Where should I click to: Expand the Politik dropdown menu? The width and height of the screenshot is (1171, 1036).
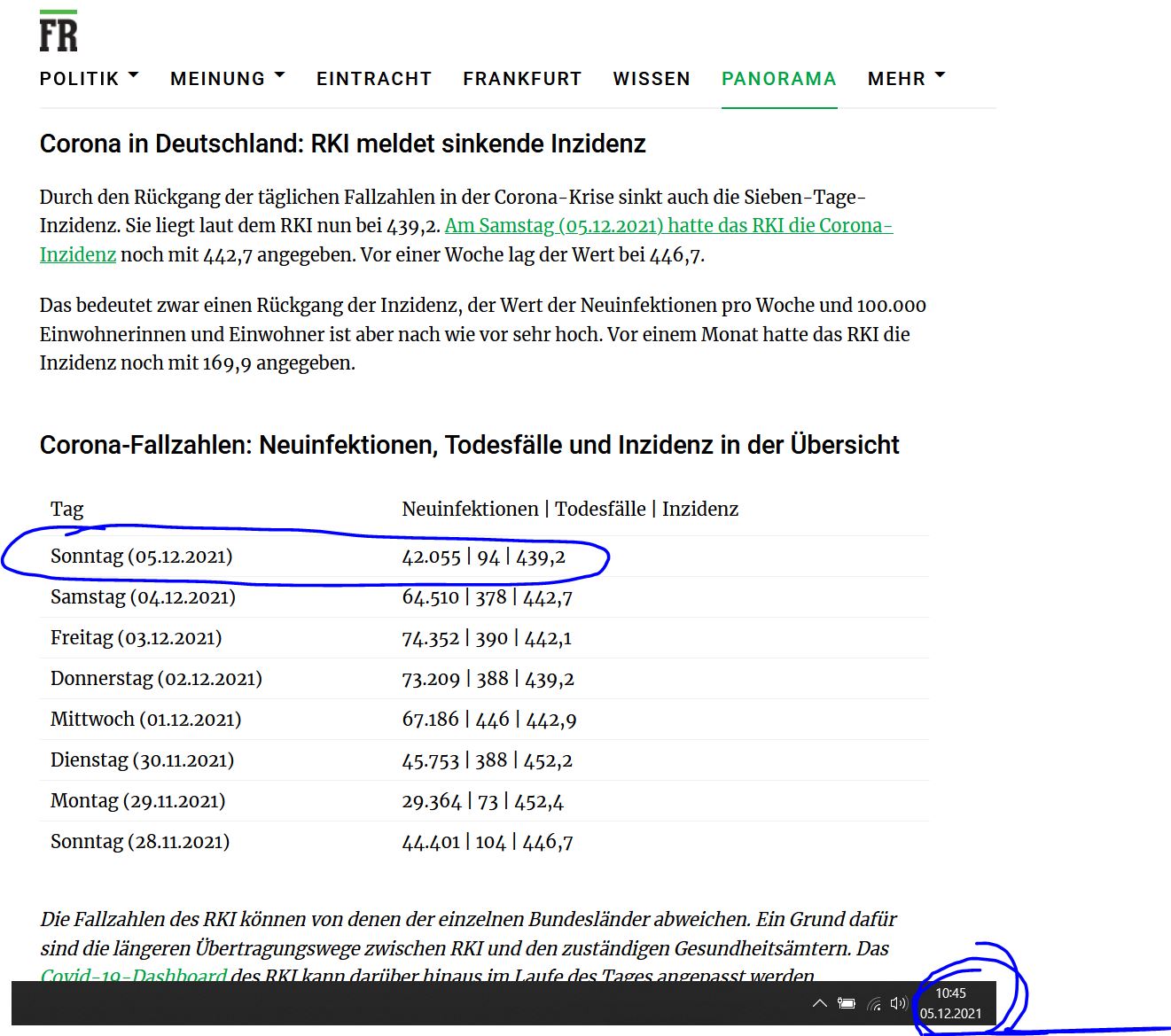pos(89,79)
